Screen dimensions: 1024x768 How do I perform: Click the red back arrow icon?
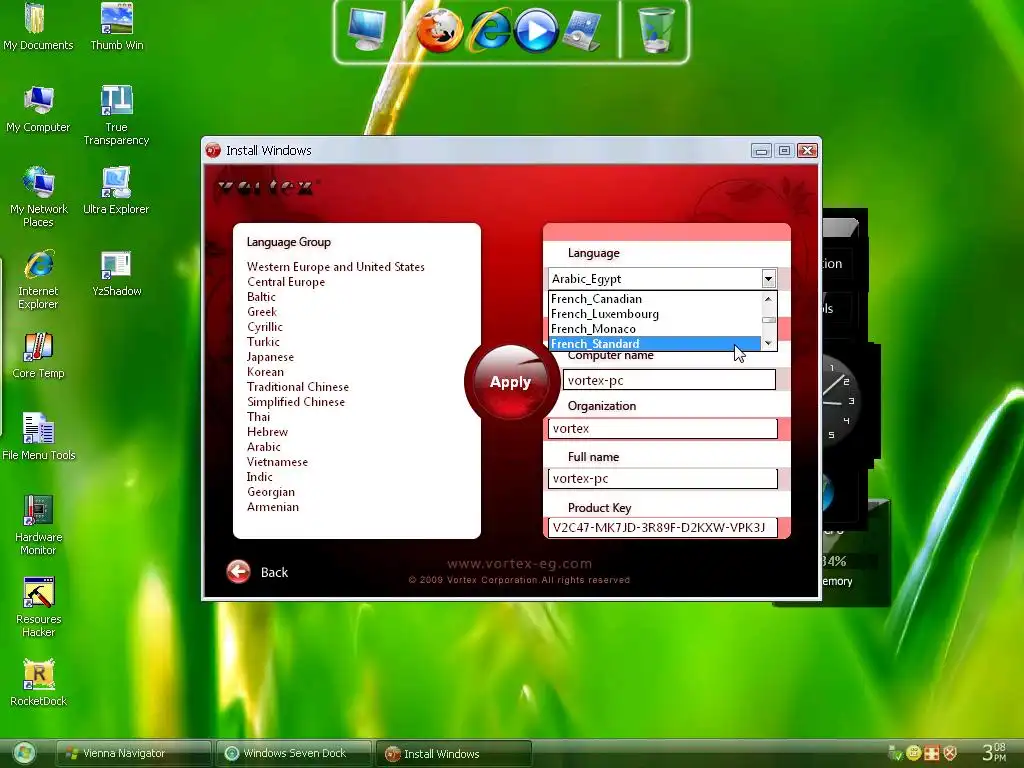point(238,572)
